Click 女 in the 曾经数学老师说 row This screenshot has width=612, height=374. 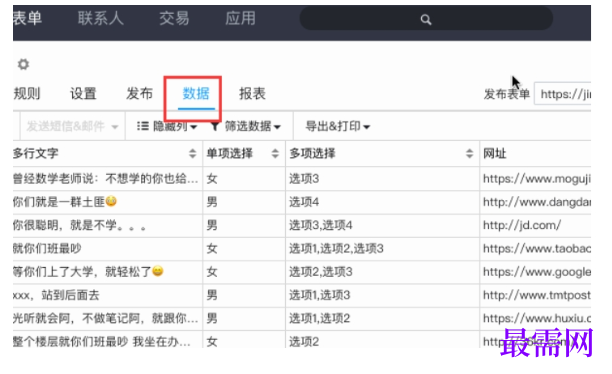212,179
